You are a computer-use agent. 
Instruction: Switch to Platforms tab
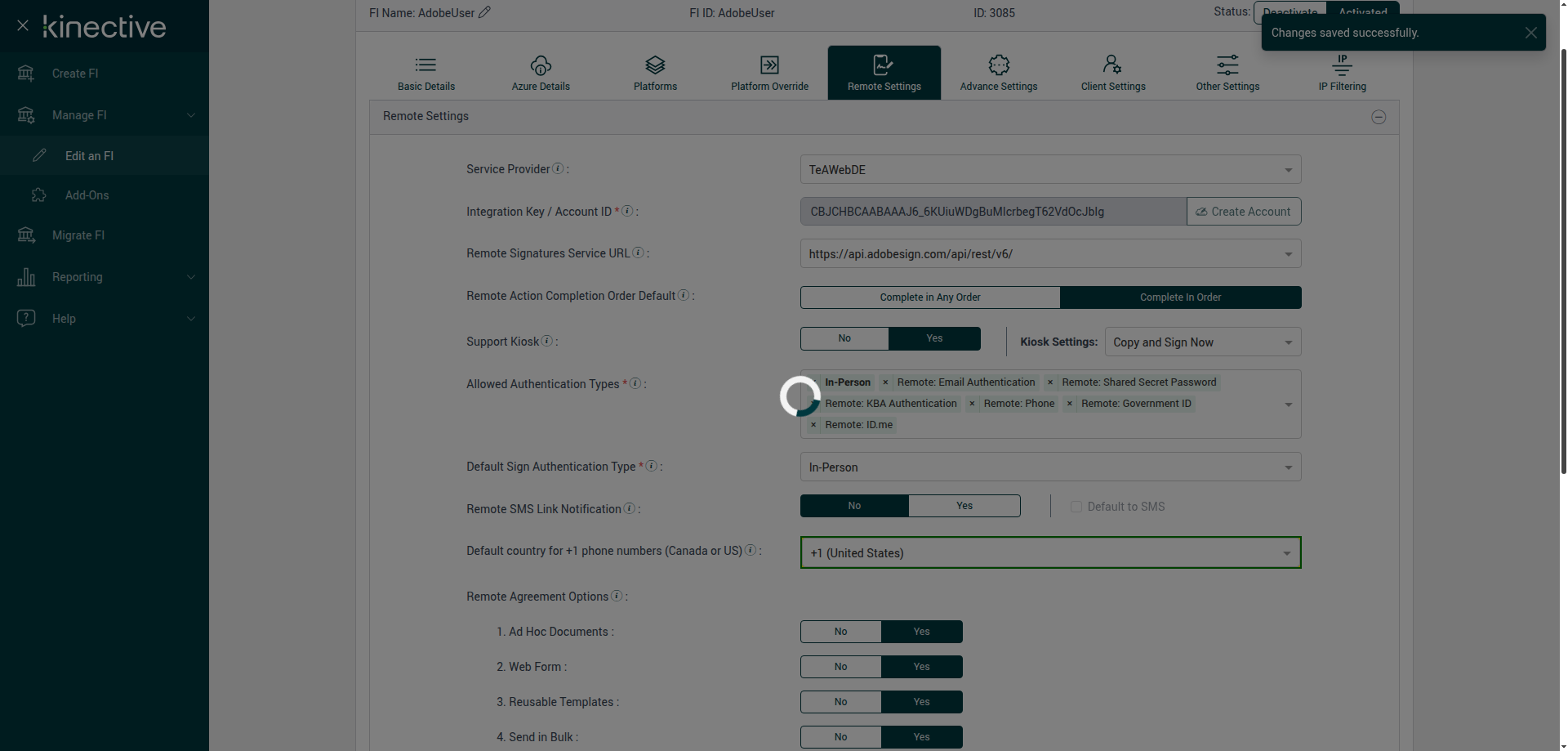(655, 73)
